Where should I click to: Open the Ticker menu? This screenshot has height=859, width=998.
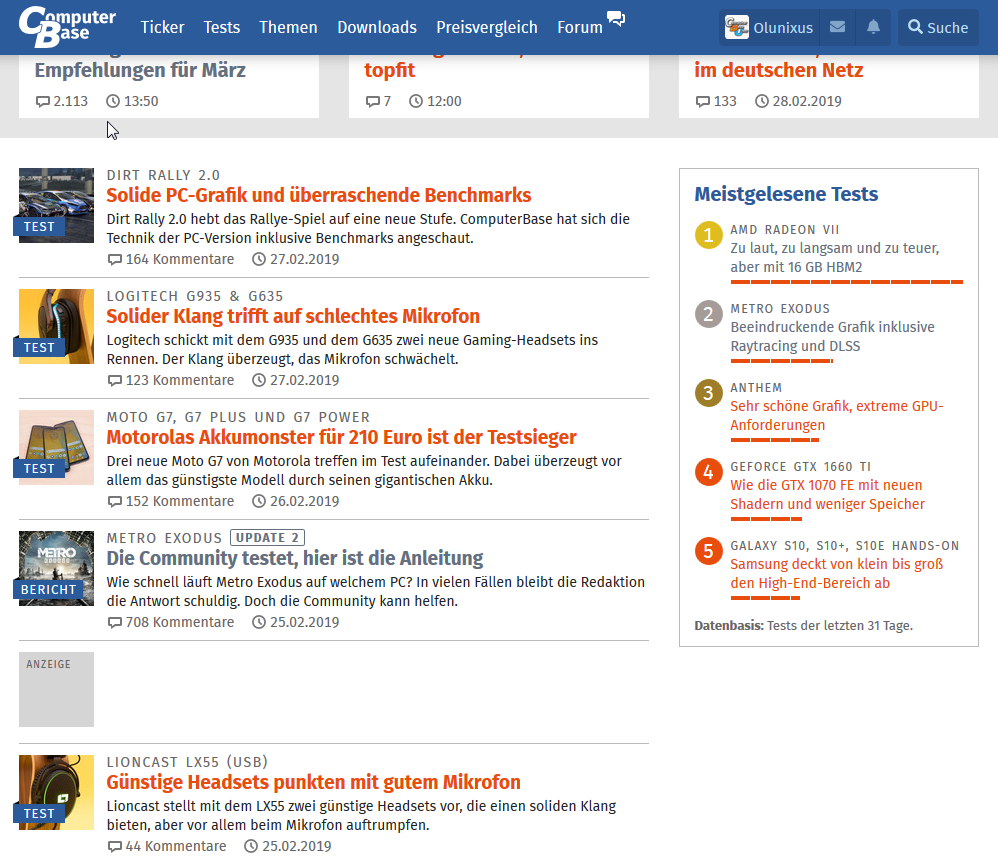coord(162,27)
